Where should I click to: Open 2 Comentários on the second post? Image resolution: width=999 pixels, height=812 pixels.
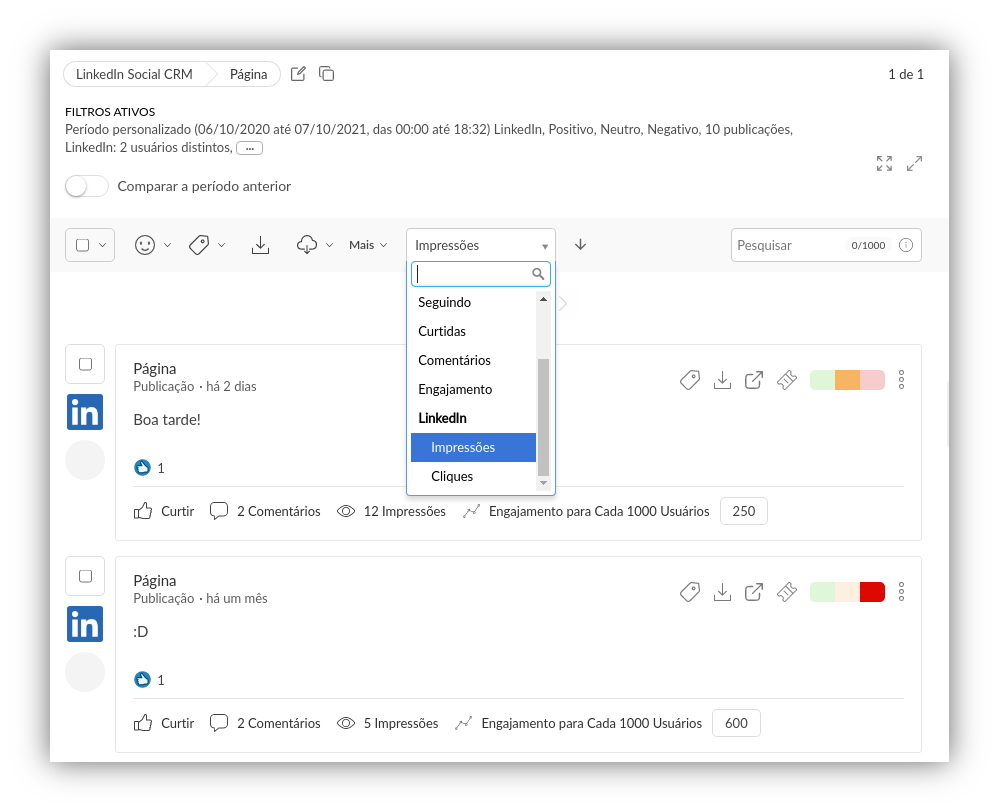(x=266, y=723)
